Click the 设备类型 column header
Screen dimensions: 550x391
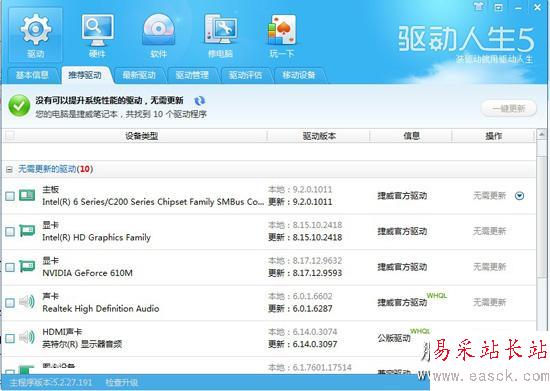coord(142,136)
